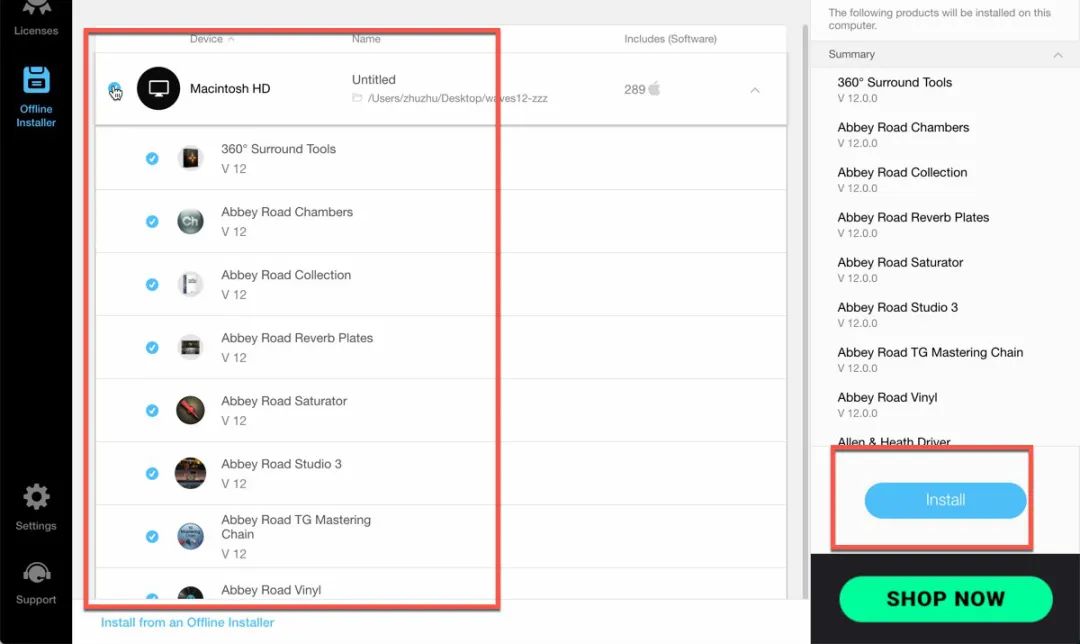Open the Licenses tab in sidebar

click(x=36, y=20)
